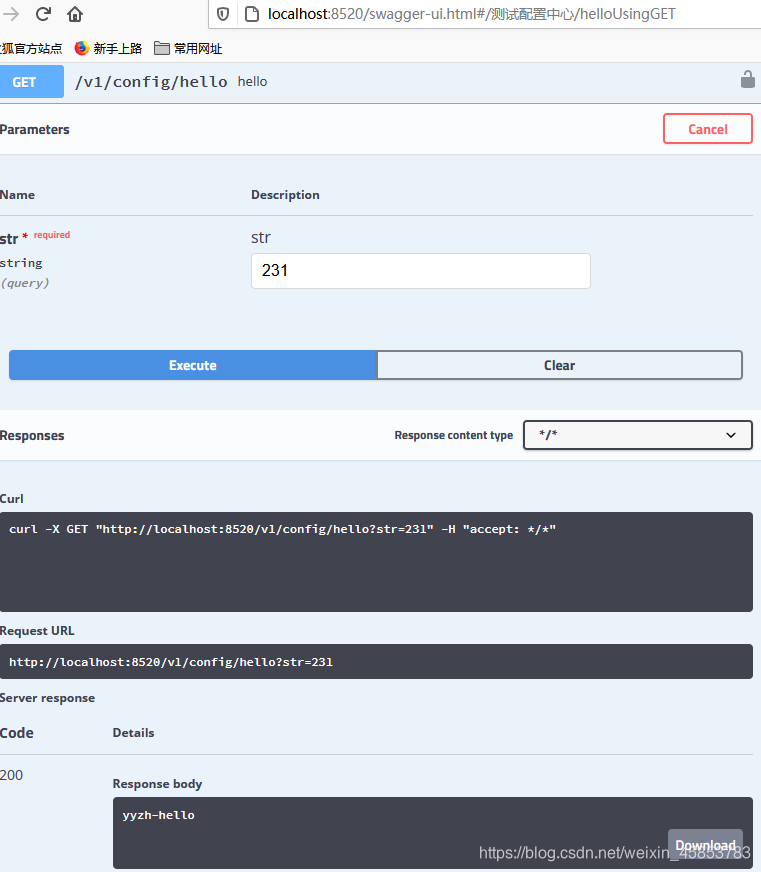Click the 200 response code
The height and width of the screenshot is (872, 761).
11,775
